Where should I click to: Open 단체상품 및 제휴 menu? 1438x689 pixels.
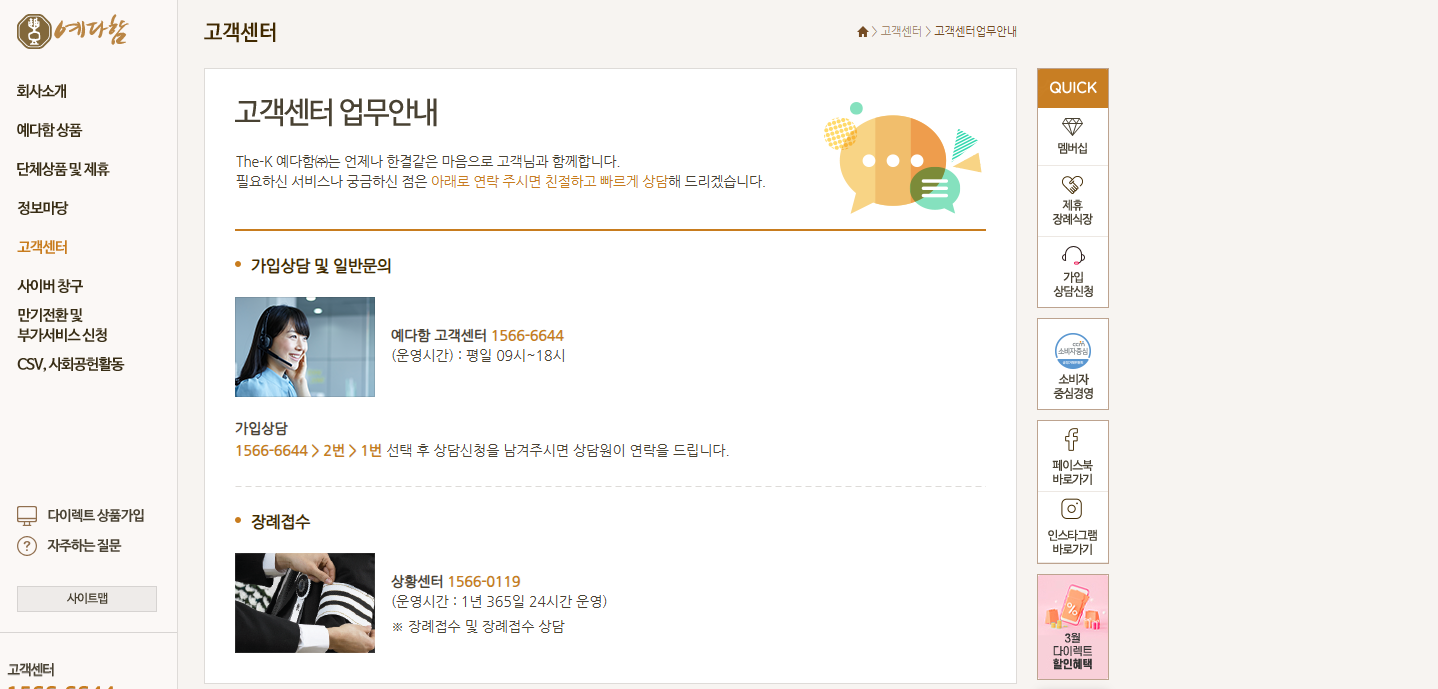point(63,169)
